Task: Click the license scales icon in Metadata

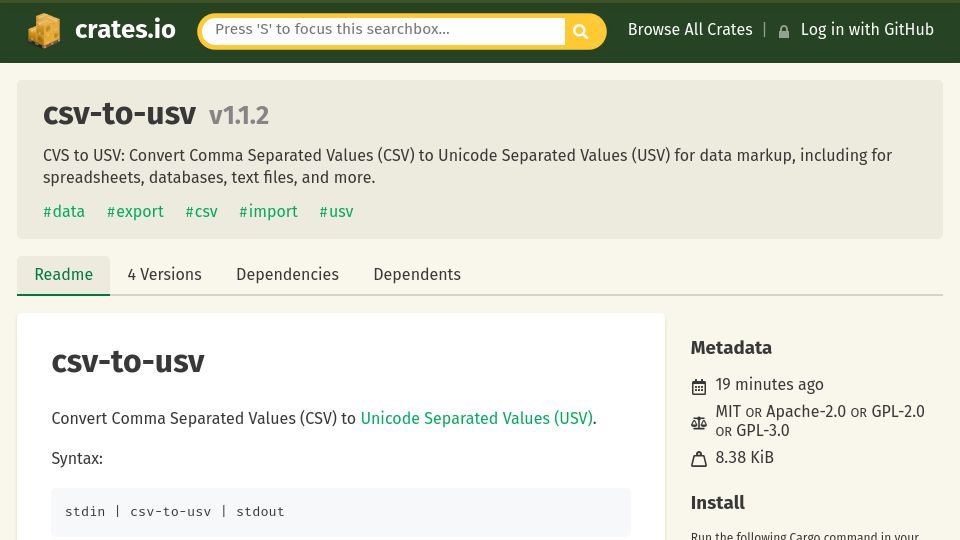Action: [699, 422]
